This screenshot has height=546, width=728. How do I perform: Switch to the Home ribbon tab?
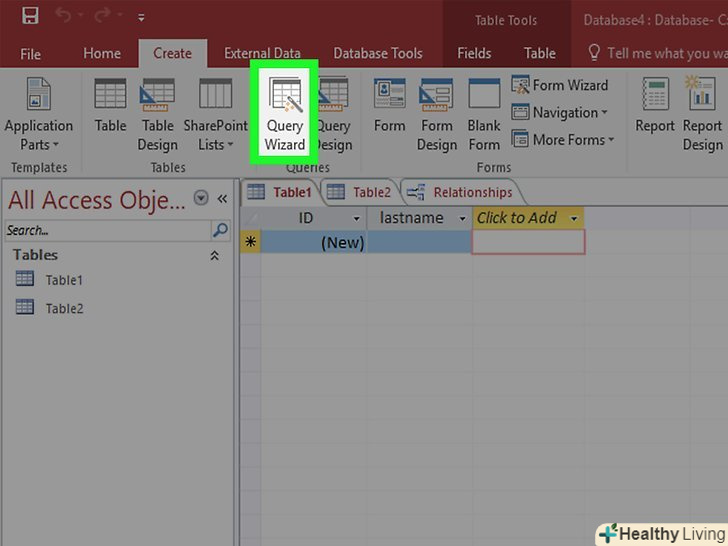102,53
